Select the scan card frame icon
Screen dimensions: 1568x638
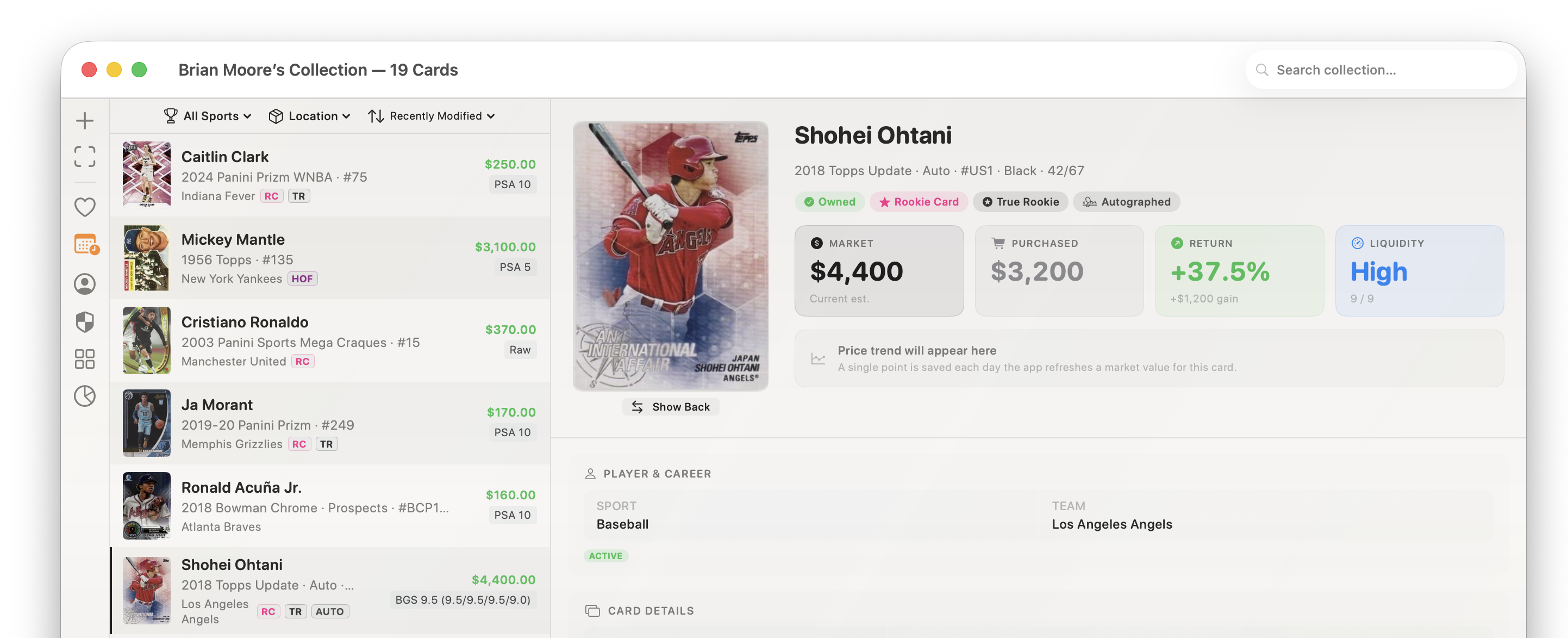[x=85, y=157]
